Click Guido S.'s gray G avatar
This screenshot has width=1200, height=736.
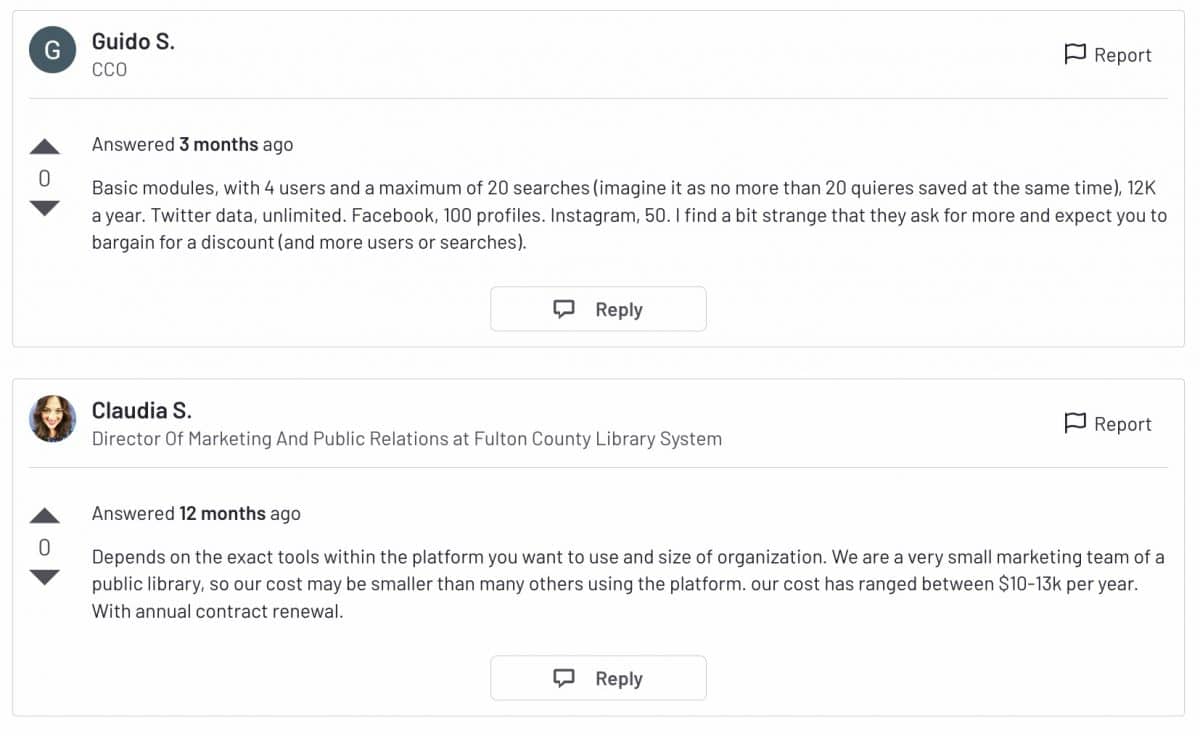click(53, 50)
